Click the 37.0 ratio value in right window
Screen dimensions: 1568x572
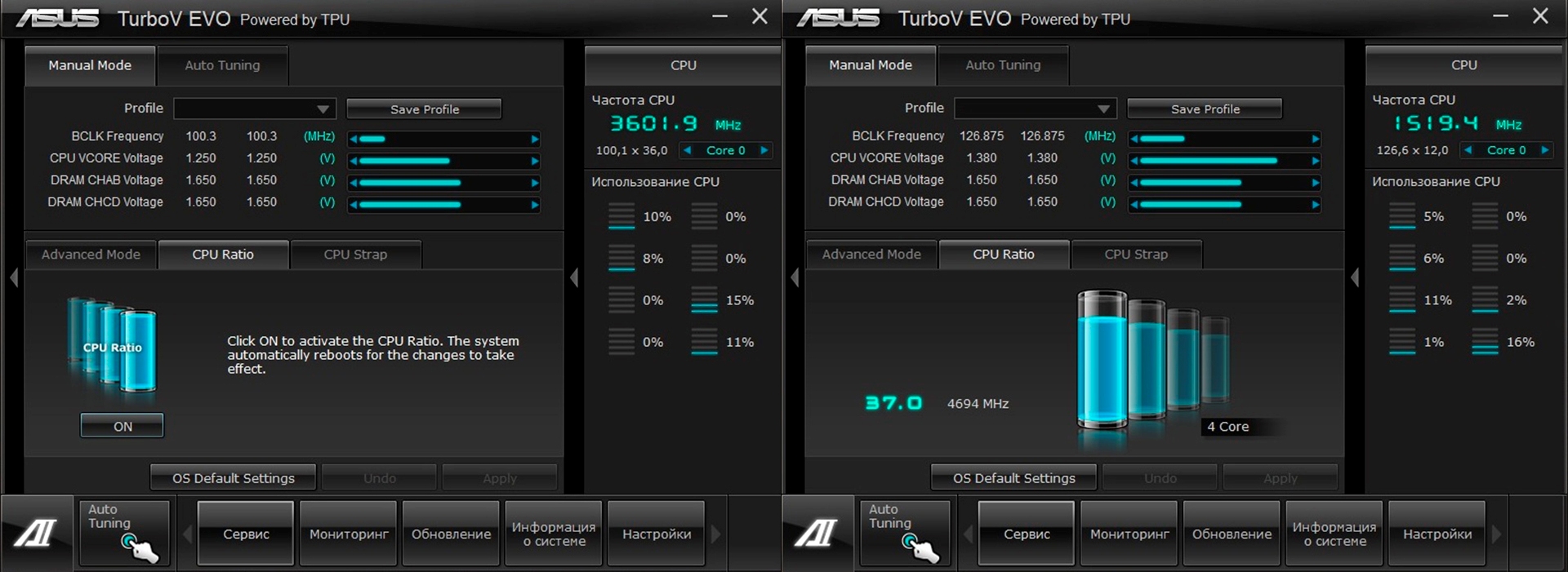(x=893, y=403)
